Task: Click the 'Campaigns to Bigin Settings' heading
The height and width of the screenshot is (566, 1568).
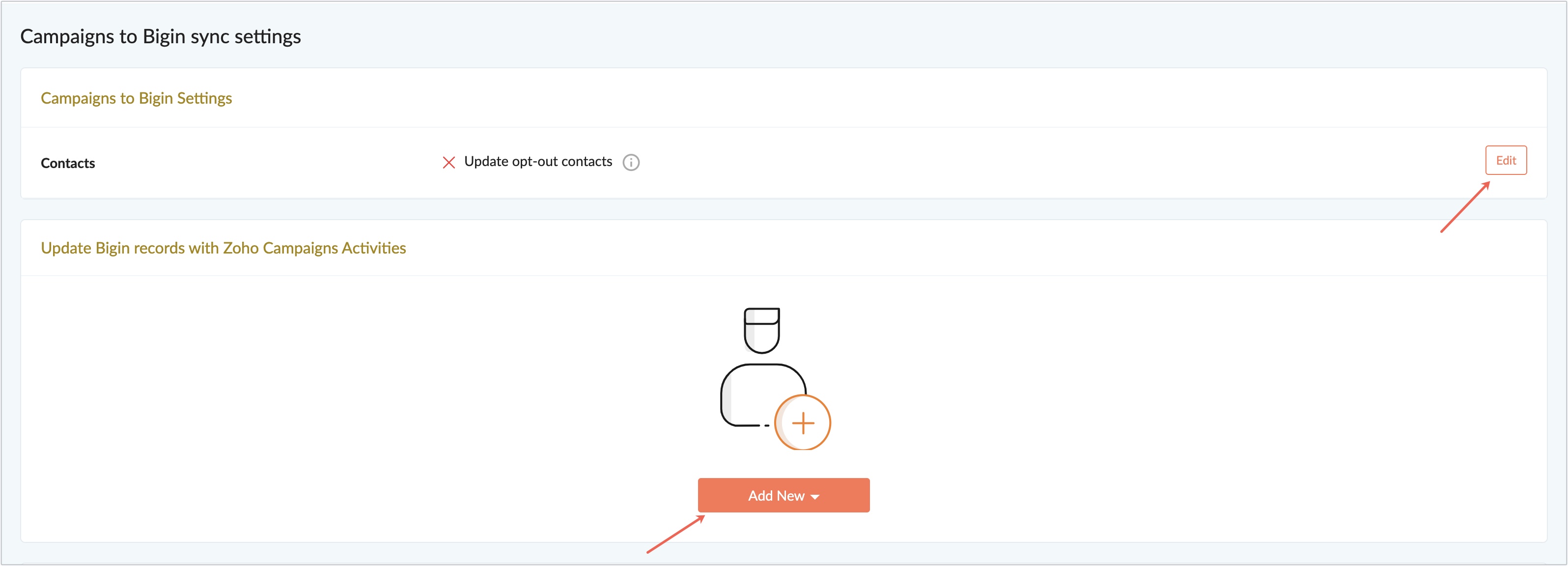Action: click(137, 99)
